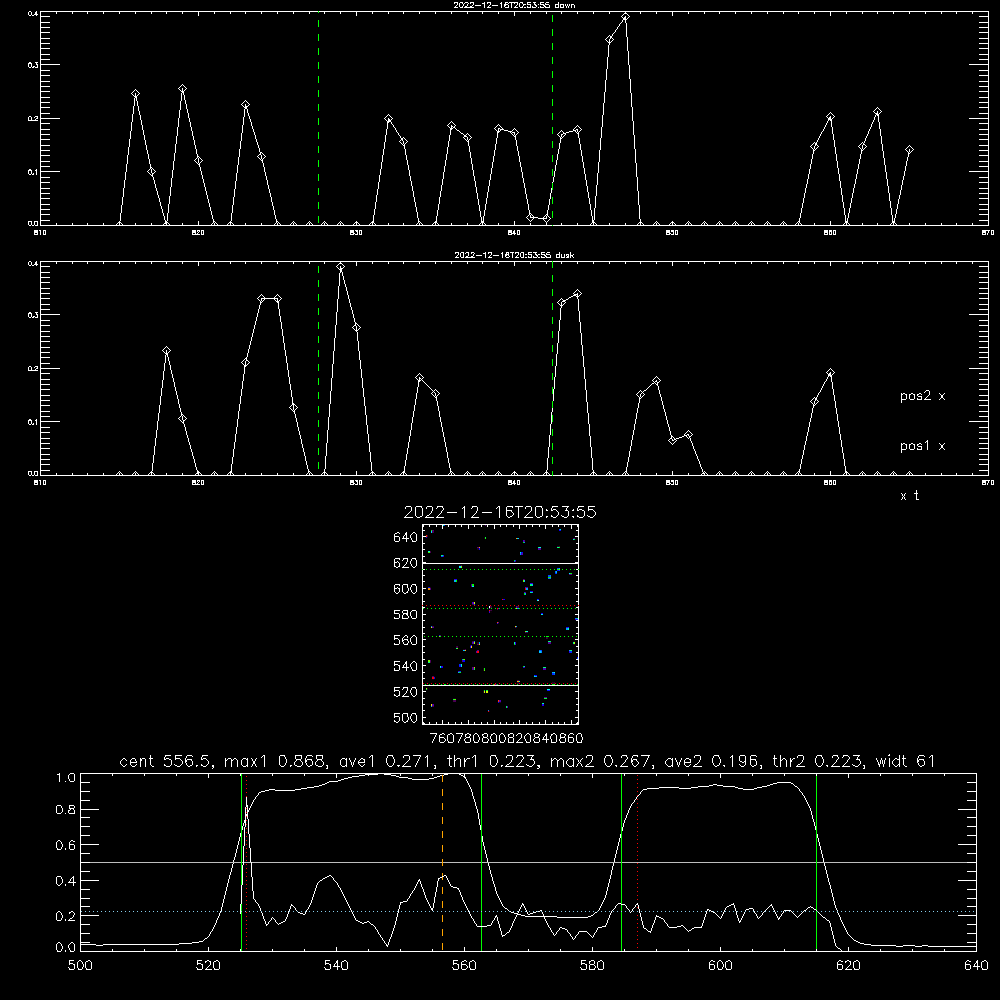Click the white horizontal line near 620 in the image panel
Viewport: 1000px width, 1000px height.
pos(500,564)
